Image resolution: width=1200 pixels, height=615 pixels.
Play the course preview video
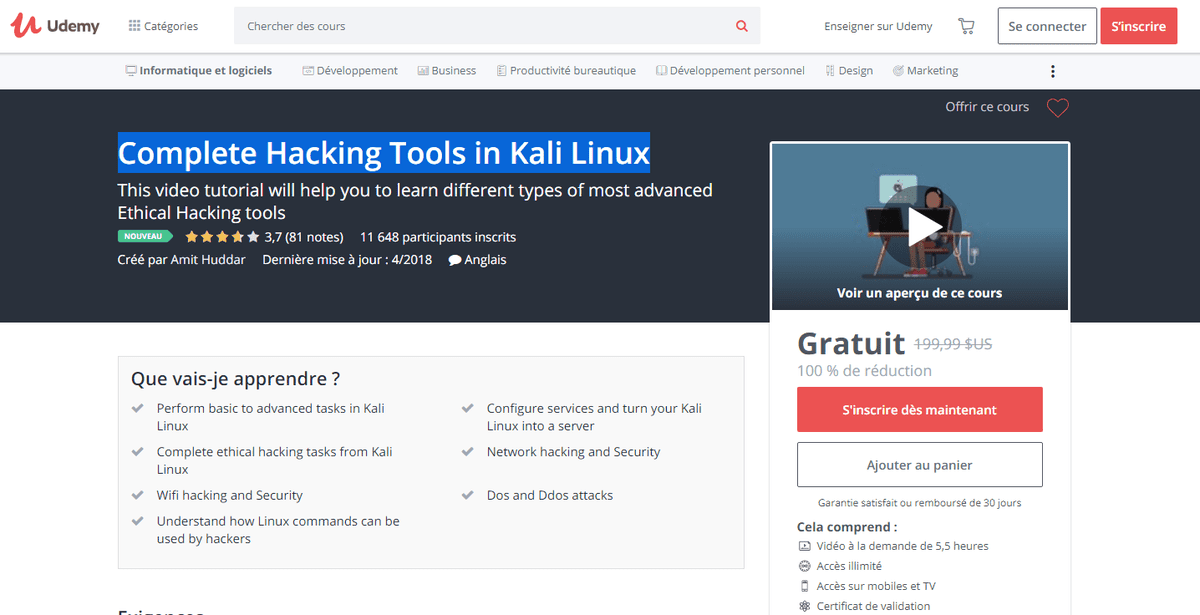920,227
